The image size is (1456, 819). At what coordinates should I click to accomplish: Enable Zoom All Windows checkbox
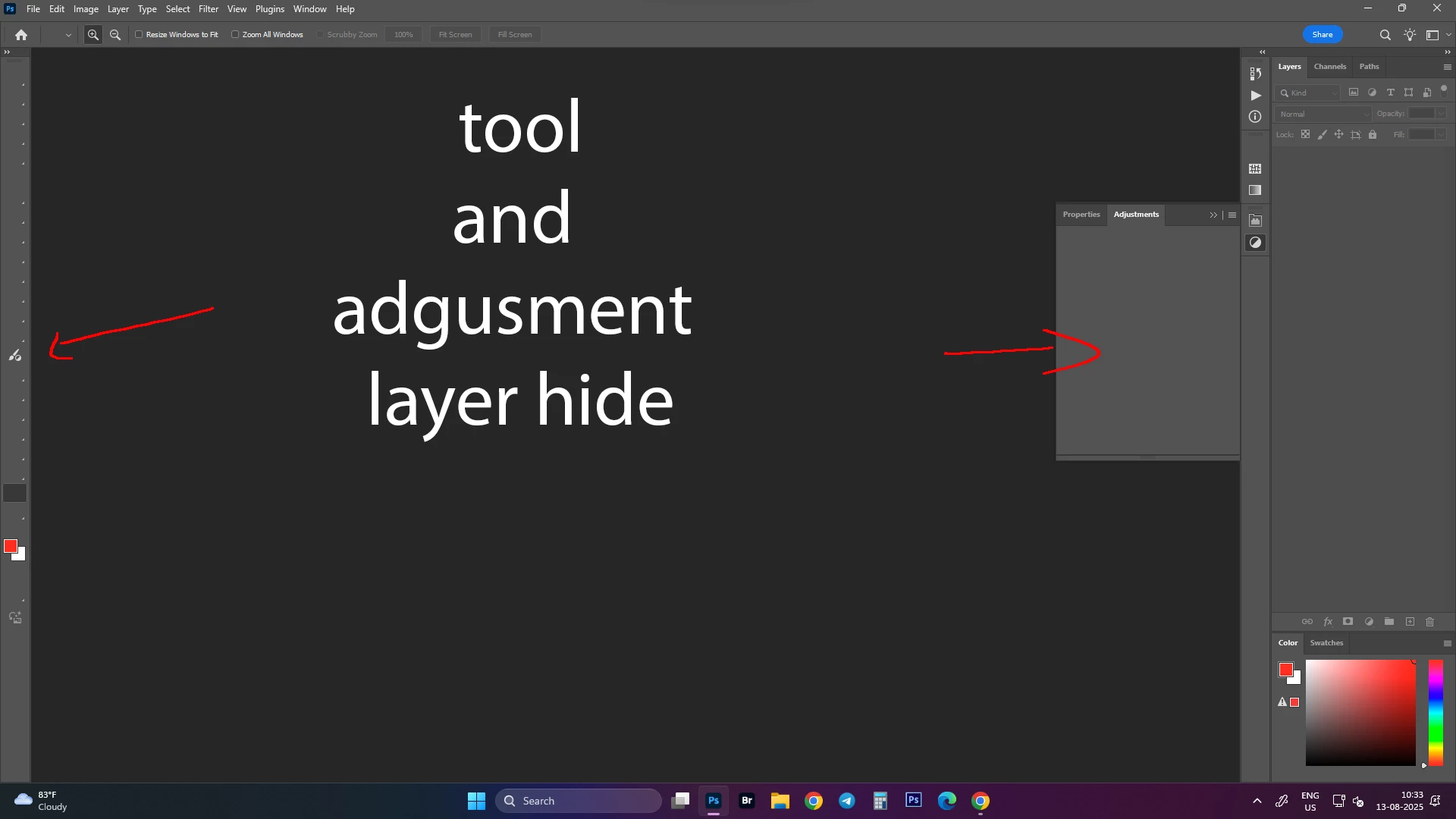click(x=235, y=35)
